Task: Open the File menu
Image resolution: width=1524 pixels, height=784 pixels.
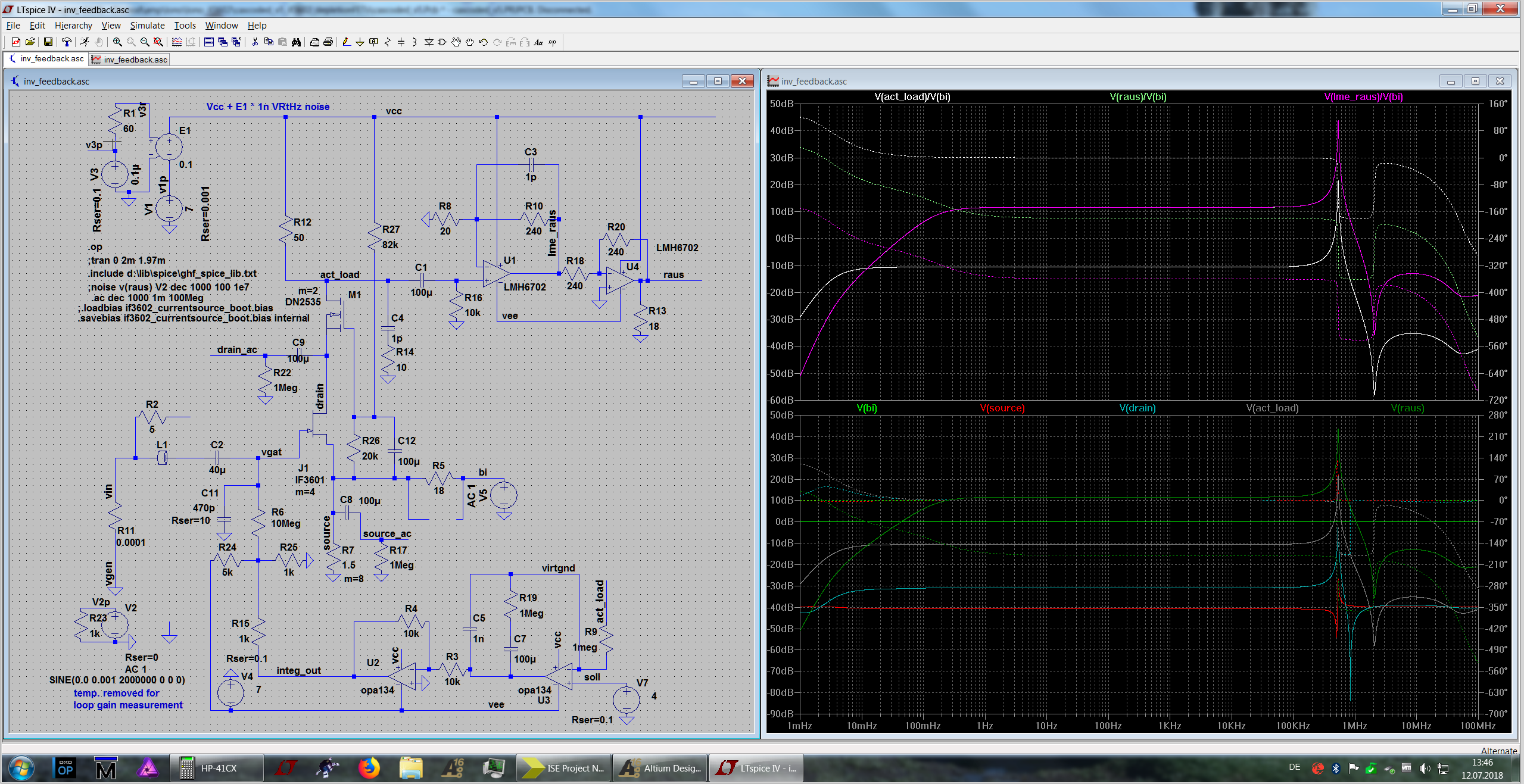Action: 13,26
